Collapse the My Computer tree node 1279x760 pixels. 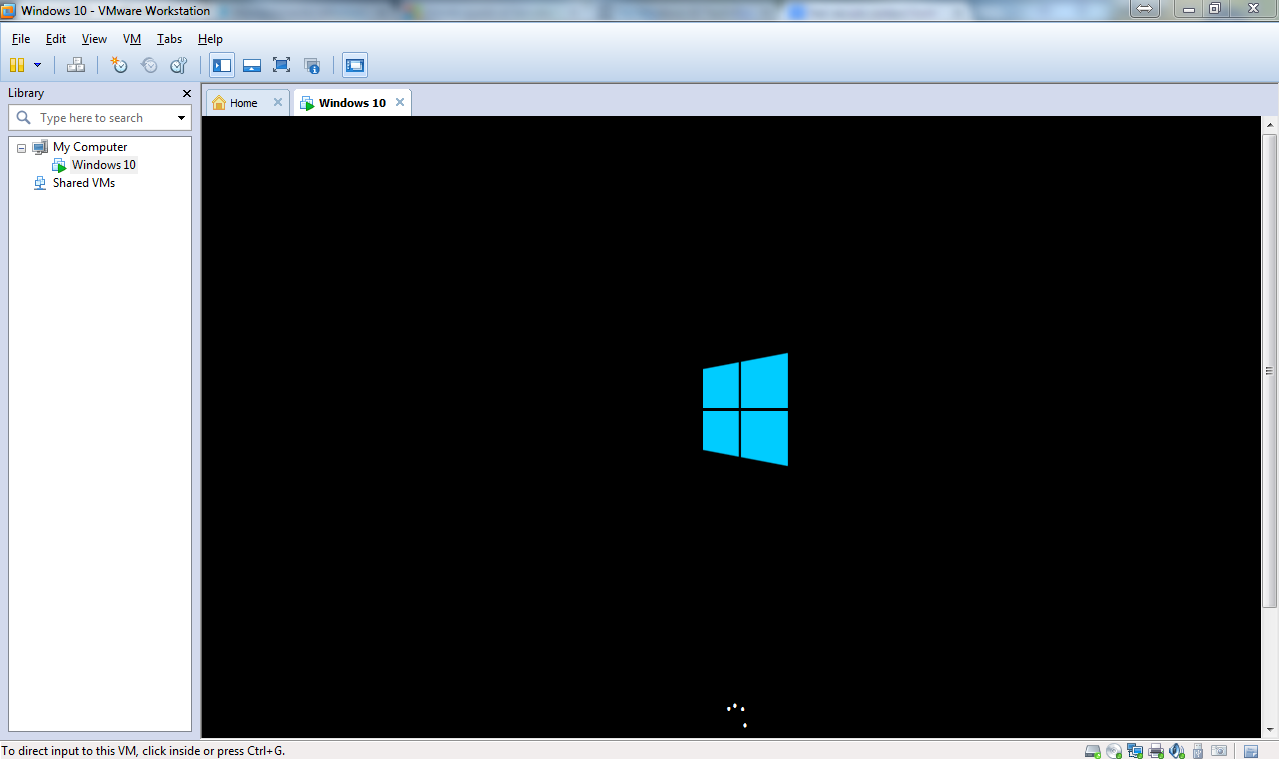click(22, 147)
